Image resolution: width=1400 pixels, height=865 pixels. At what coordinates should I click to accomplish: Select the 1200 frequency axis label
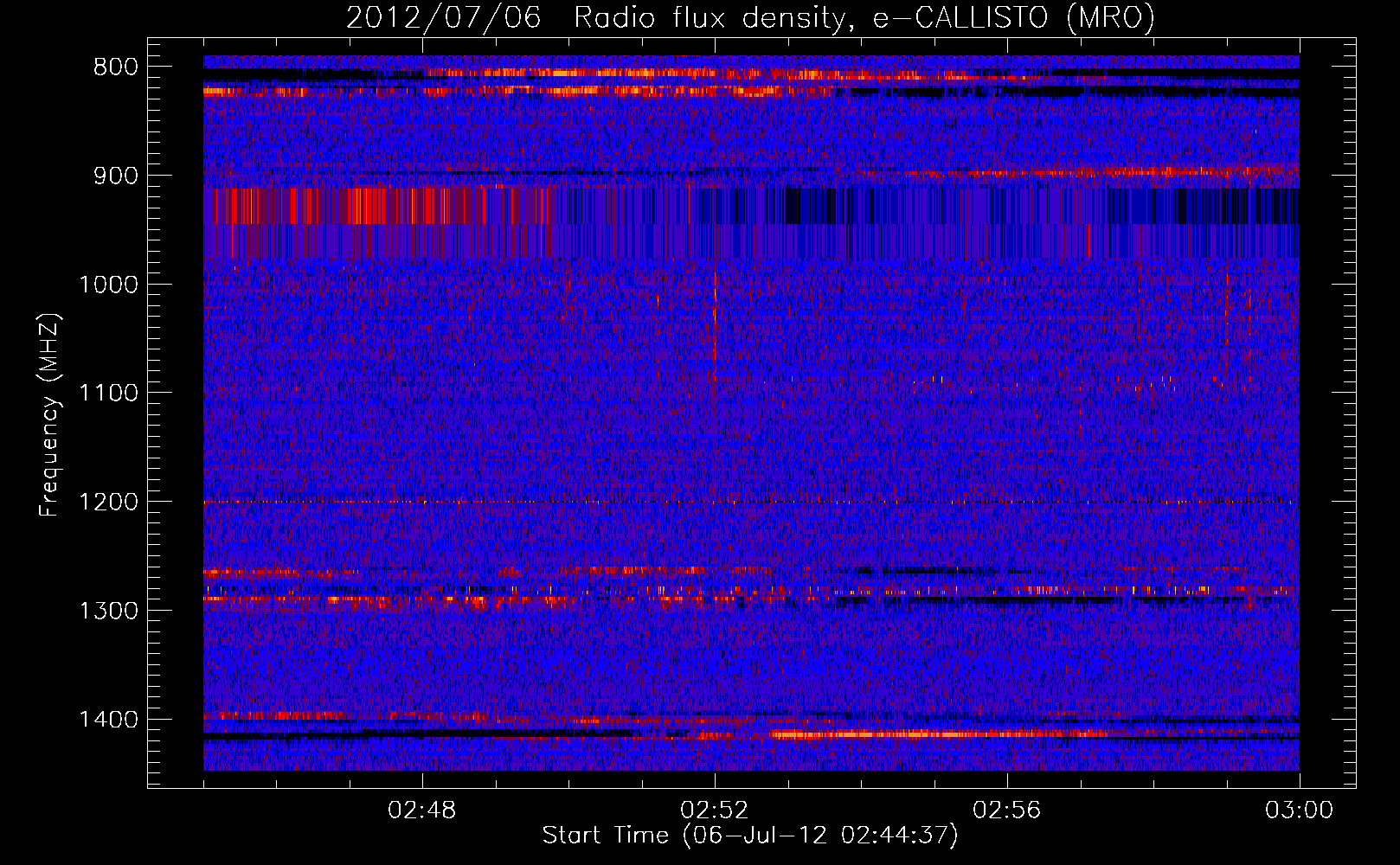point(108,502)
